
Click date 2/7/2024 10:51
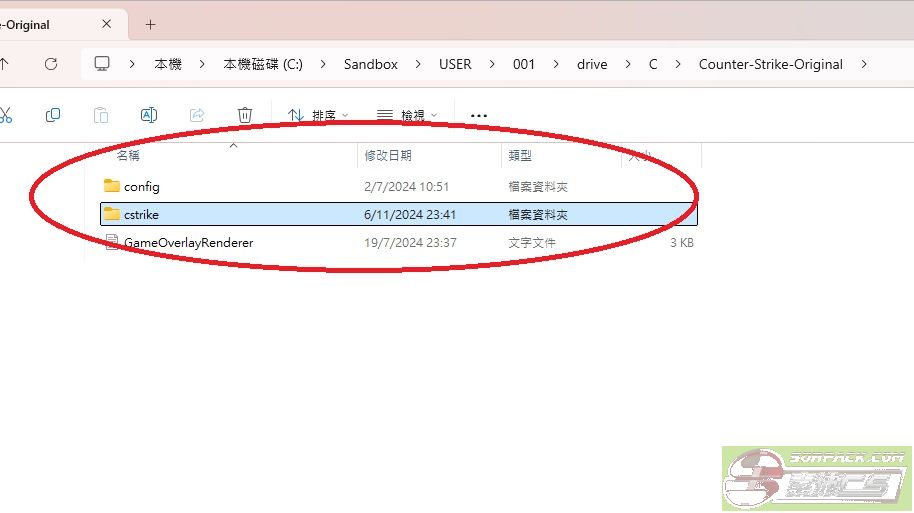pyautogui.click(x=406, y=187)
